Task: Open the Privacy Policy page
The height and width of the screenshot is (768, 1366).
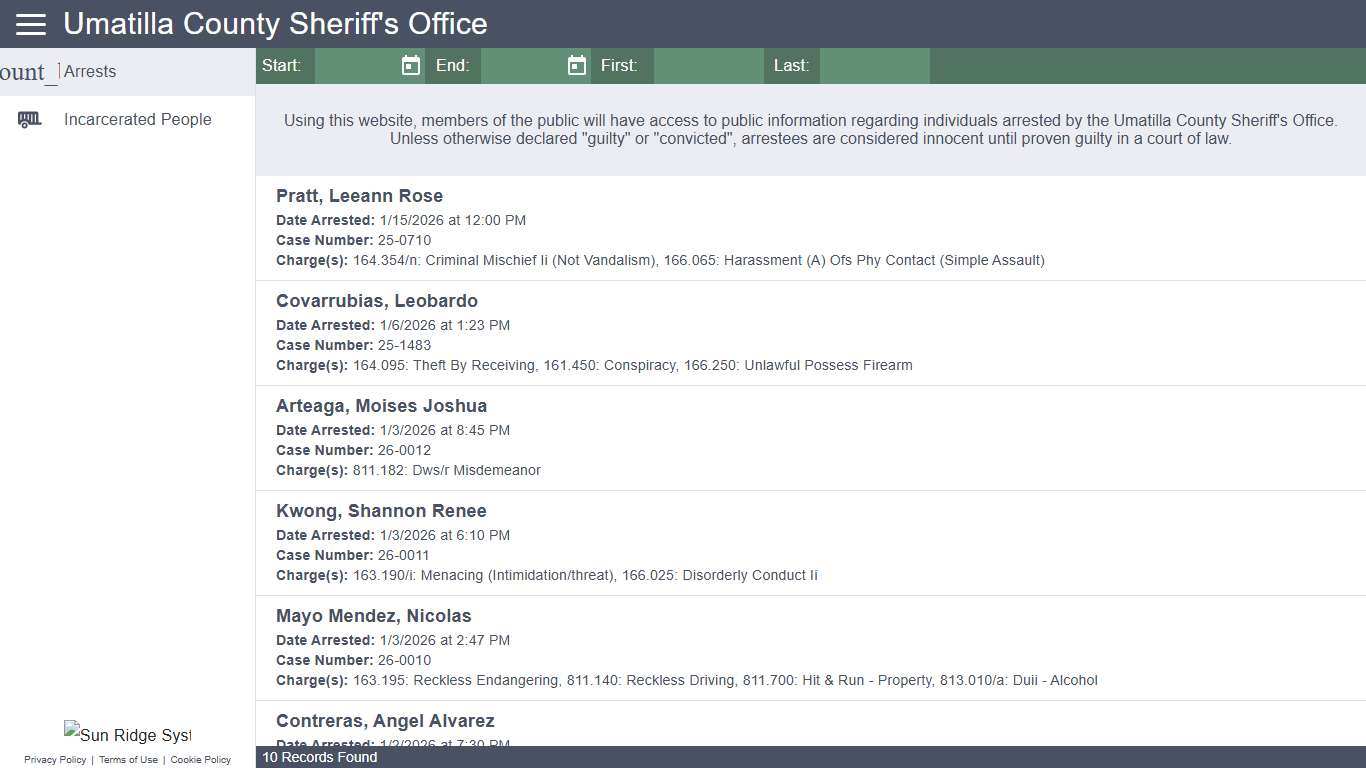Action: tap(55, 759)
